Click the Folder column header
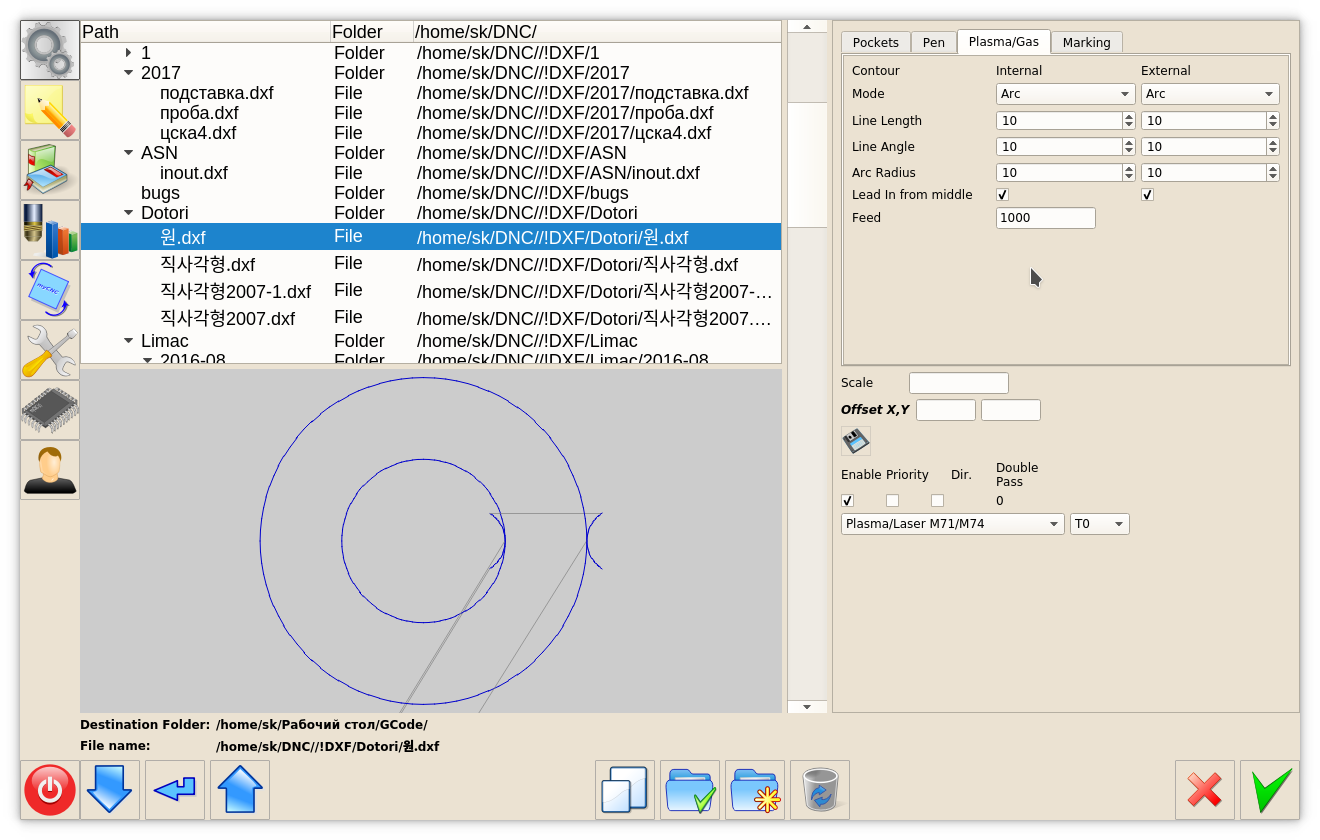Image resolution: width=1320 pixels, height=840 pixels. tap(372, 32)
